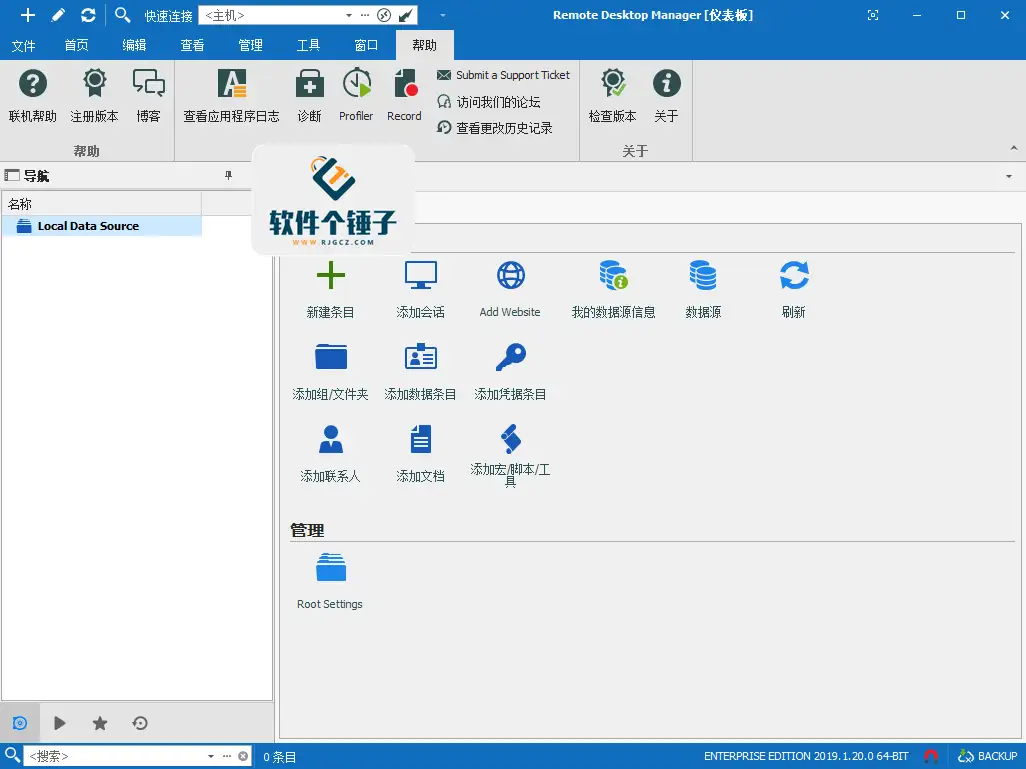Viewport: 1026px width, 769px height.
Task: Click the search magnifier in status bar
Action: pyautogui.click(x=12, y=755)
